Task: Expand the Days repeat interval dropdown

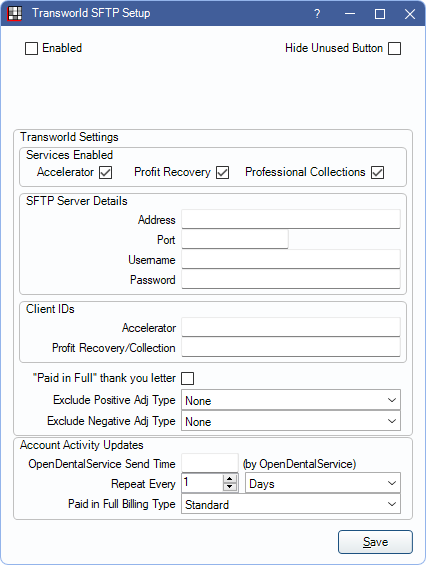Action: click(x=323, y=483)
